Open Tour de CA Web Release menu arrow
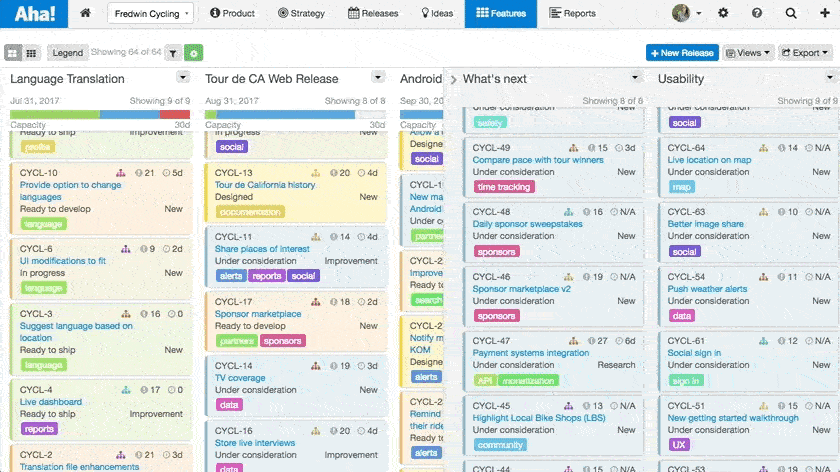Image resolution: width=840 pixels, height=472 pixels. point(378,78)
